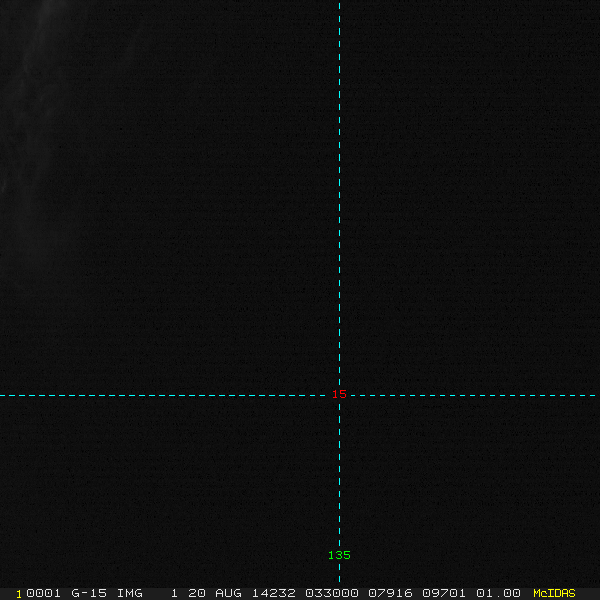Click the line value 07916

pyautogui.click(x=390, y=593)
